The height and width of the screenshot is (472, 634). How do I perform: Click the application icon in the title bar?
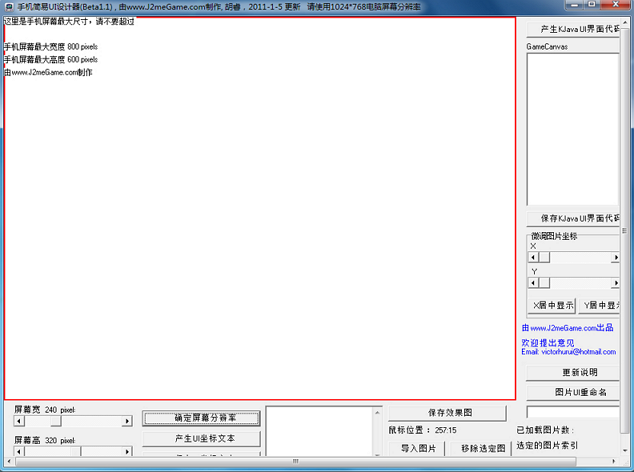pos(9,7)
